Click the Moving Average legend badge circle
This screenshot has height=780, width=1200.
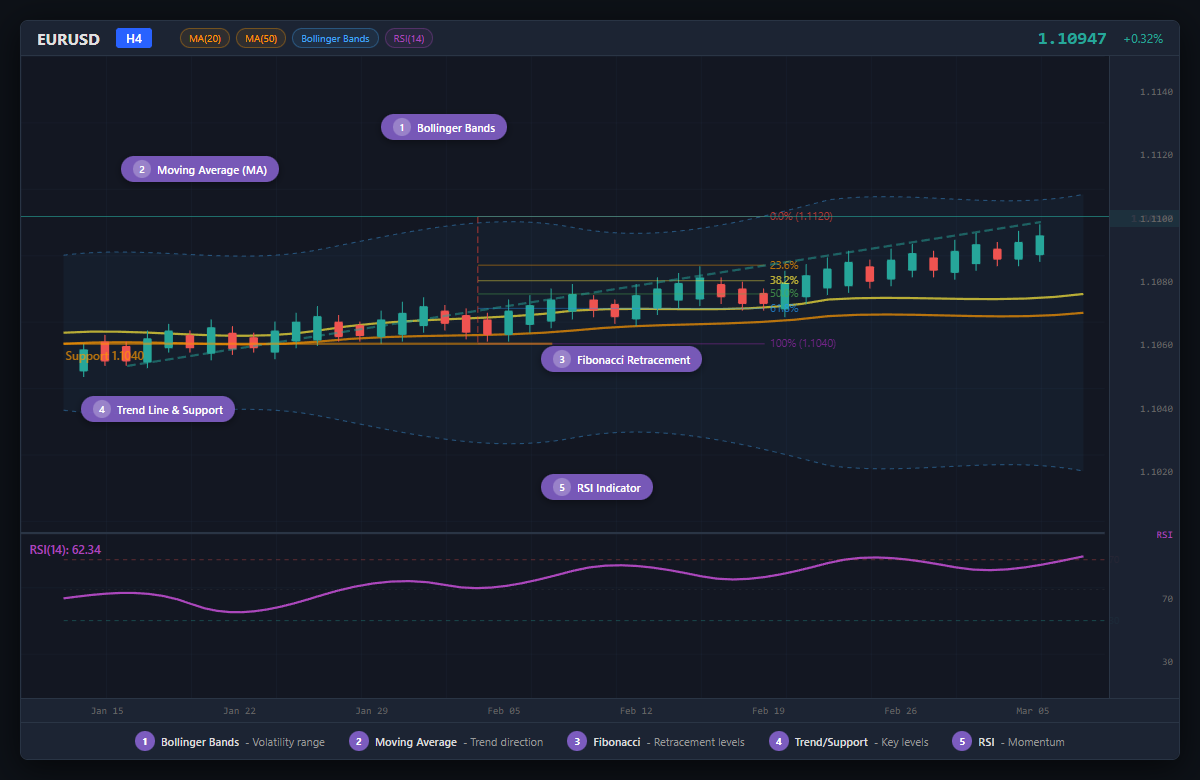359,742
